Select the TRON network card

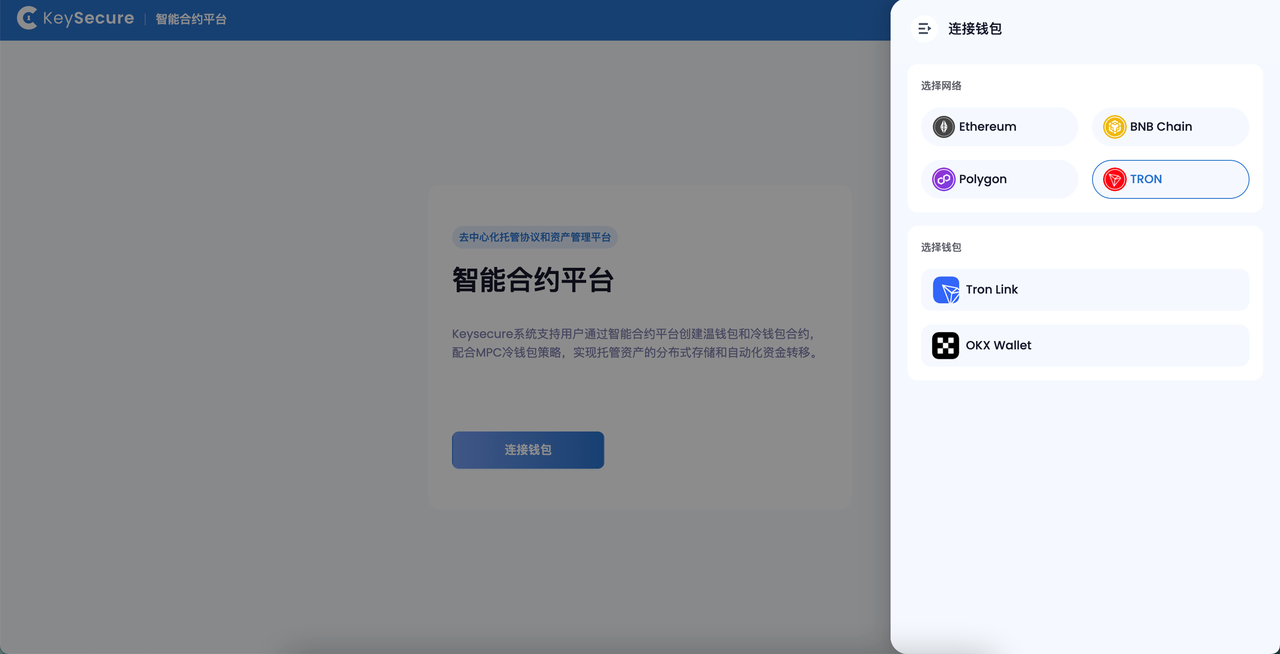(1170, 179)
